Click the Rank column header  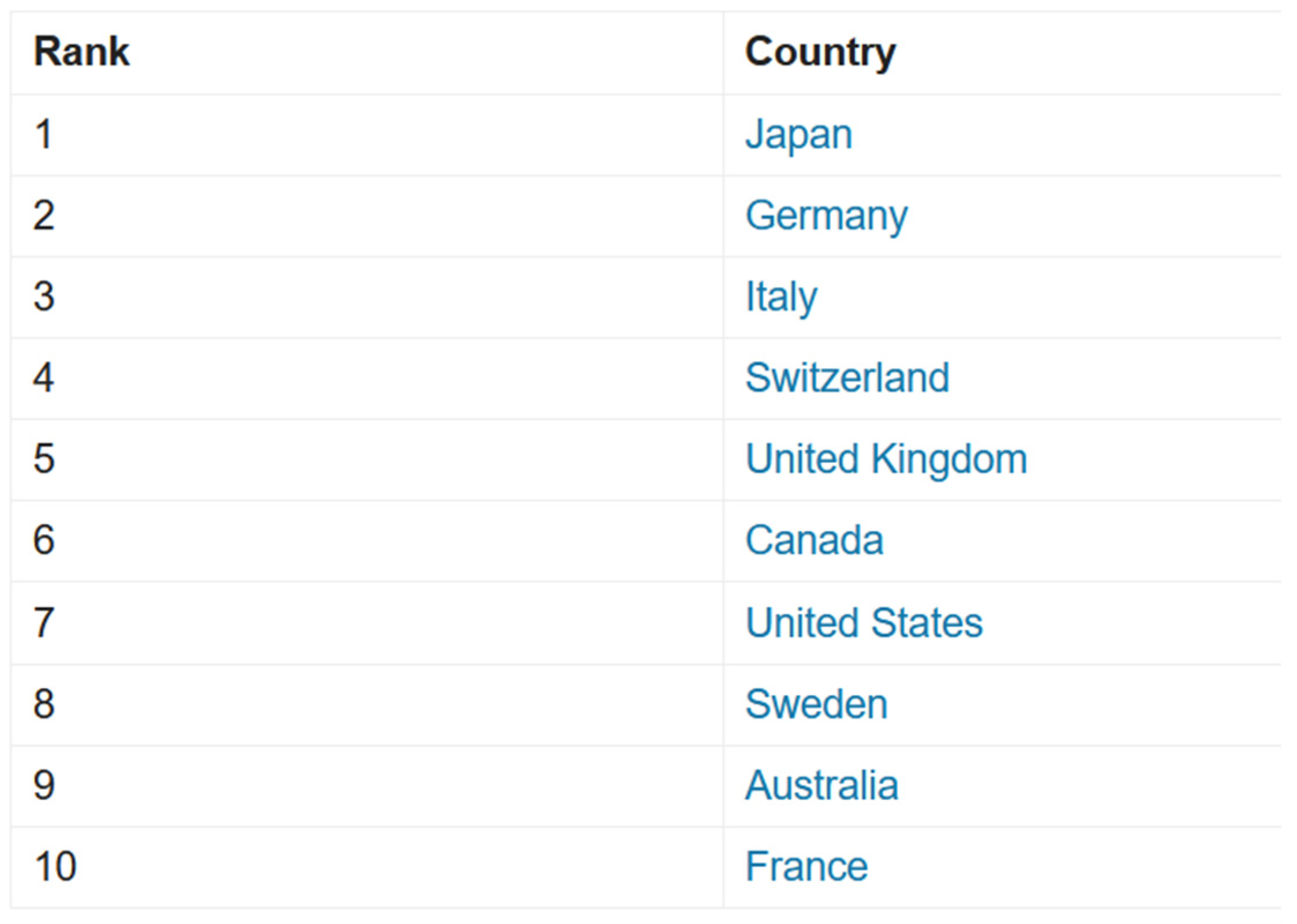coord(82,52)
